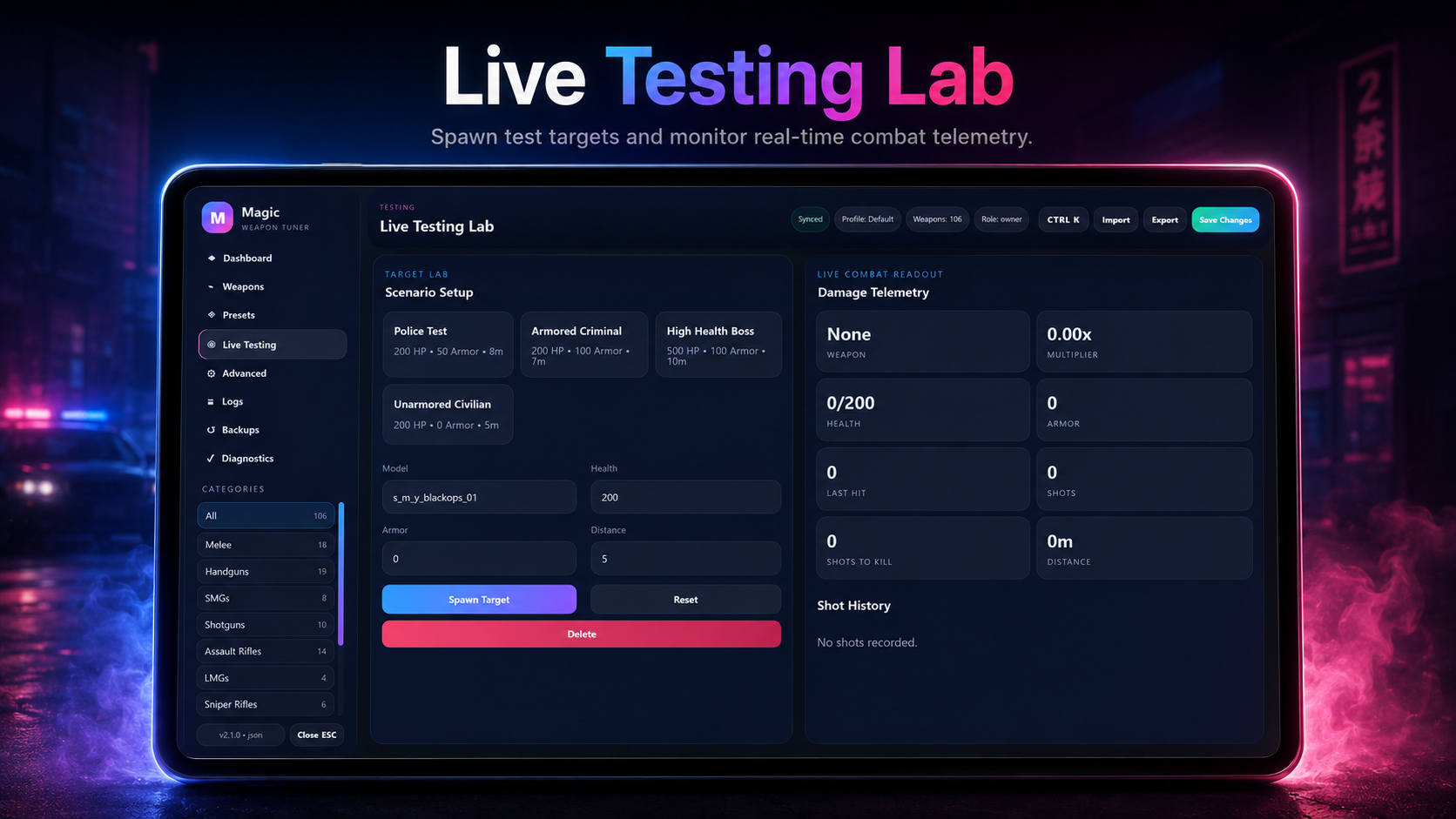This screenshot has height=819, width=1456.
Task: Select the Assault Rifles category
Action: [x=266, y=651]
